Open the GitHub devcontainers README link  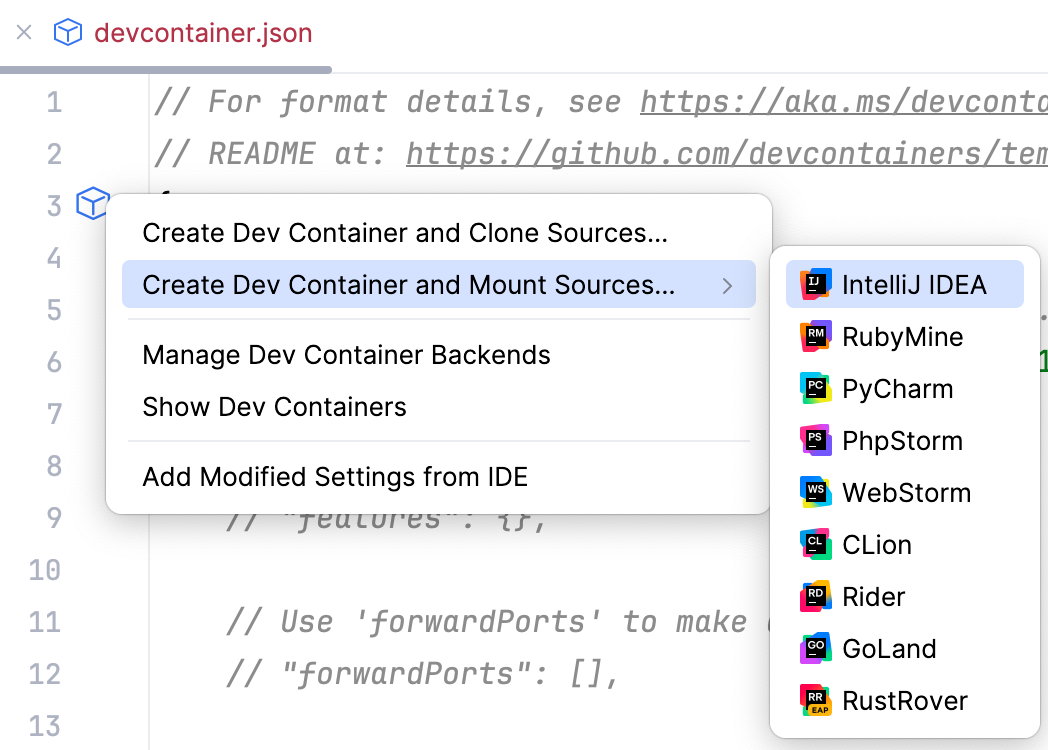click(726, 154)
